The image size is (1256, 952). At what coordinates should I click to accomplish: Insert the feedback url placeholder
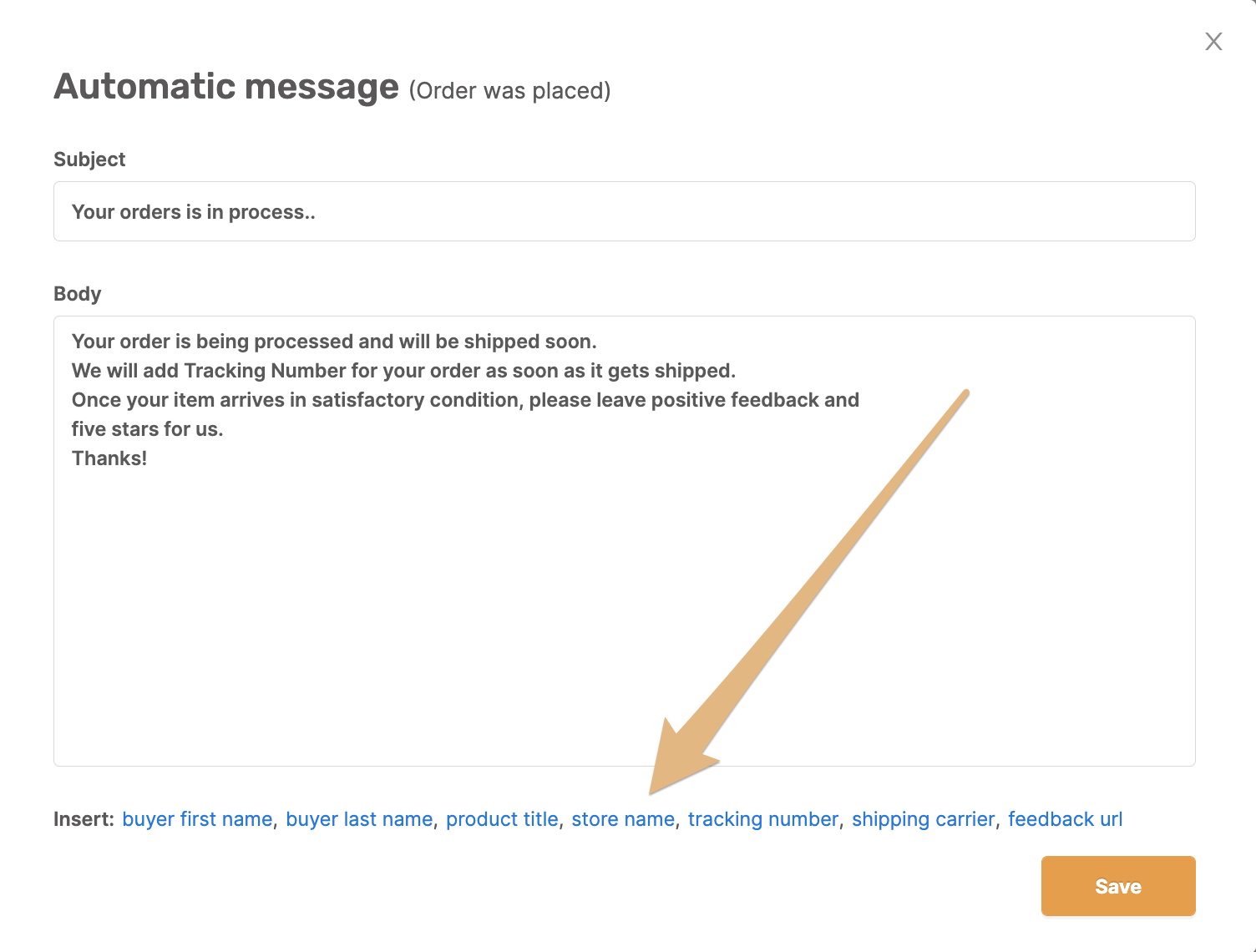pyautogui.click(x=1066, y=819)
